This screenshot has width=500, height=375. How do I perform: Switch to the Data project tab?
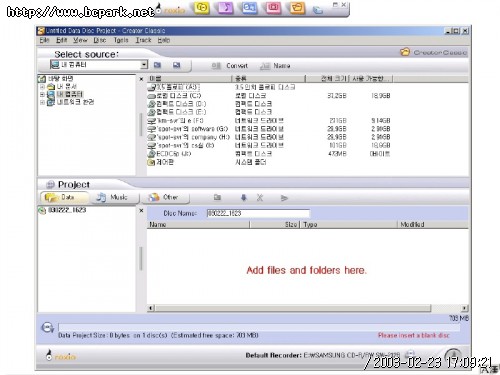tap(64, 197)
